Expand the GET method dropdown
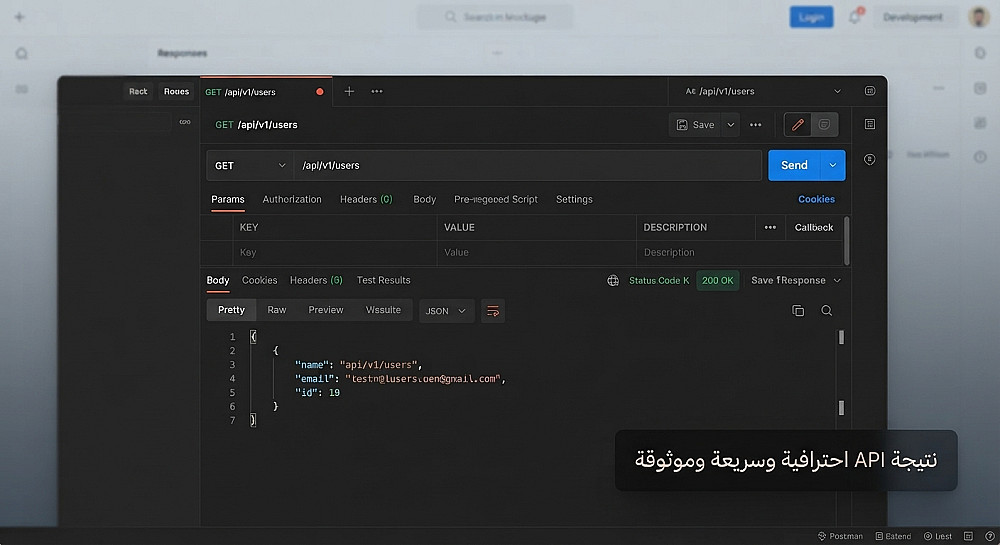This screenshot has height=545, width=1000. click(x=250, y=166)
